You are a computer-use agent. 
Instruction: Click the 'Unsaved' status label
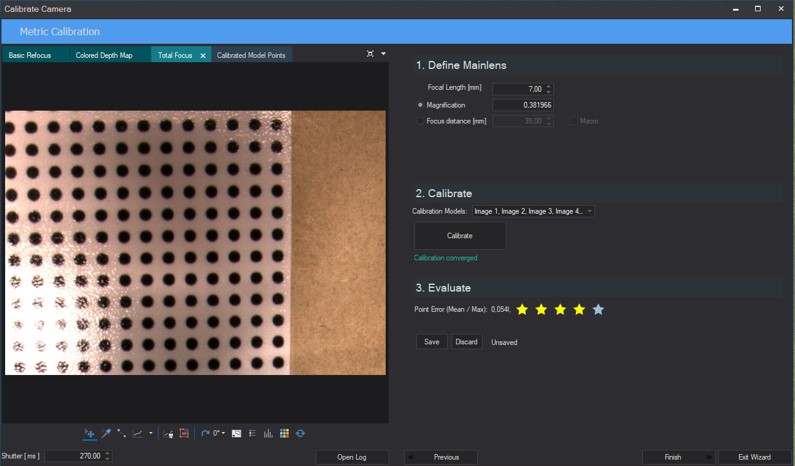click(x=504, y=342)
